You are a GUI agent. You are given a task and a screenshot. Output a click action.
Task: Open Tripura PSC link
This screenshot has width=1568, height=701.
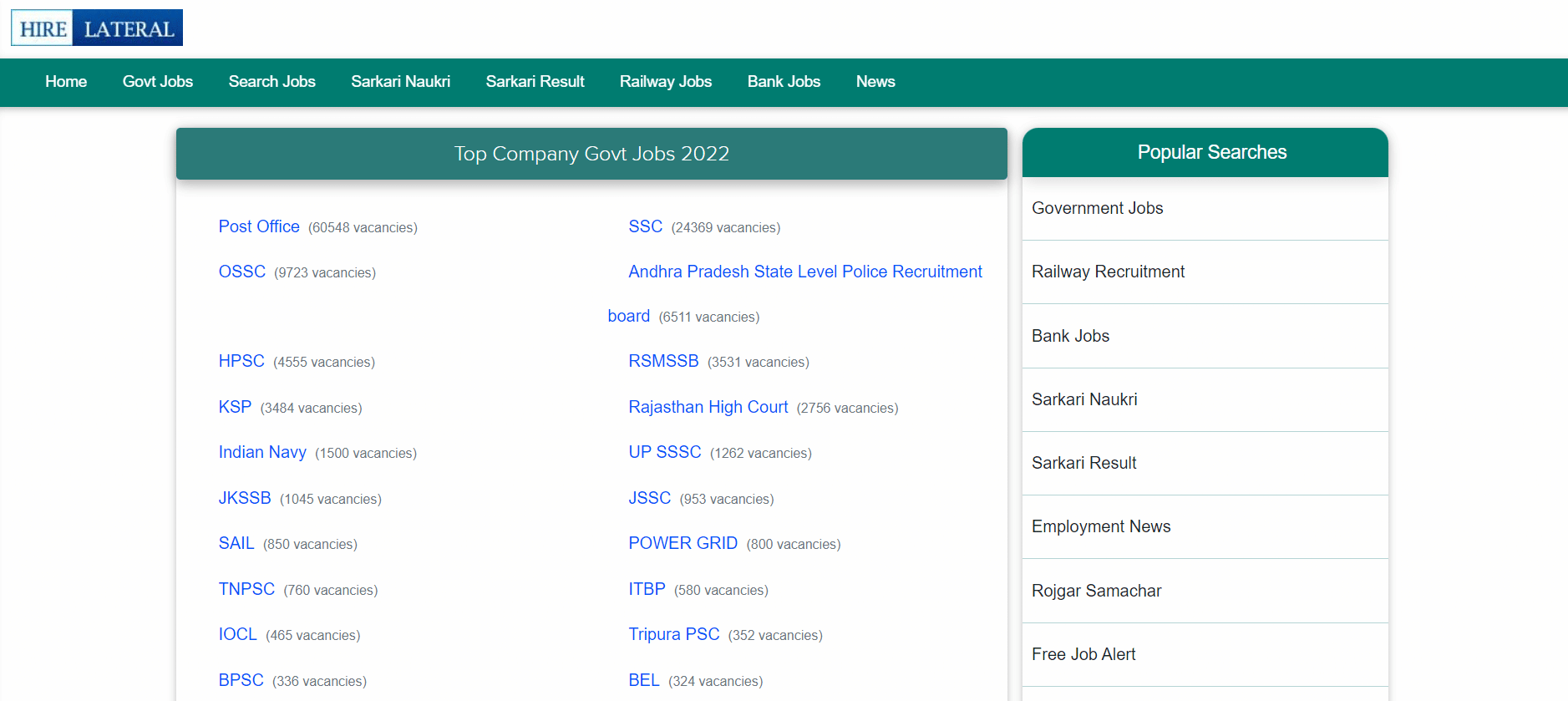(x=674, y=634)
